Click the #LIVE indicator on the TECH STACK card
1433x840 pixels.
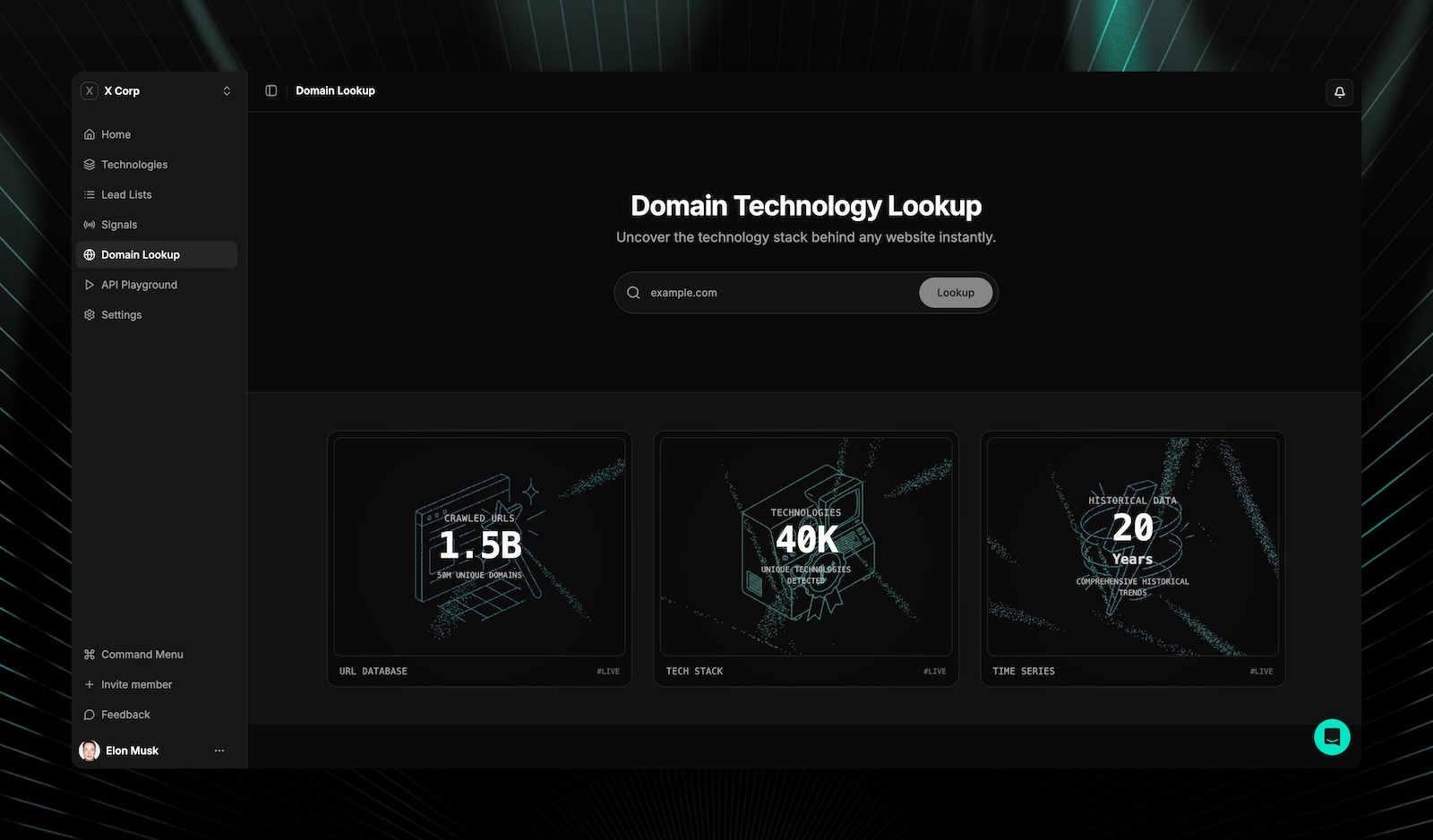pyautogui.click(x=933, y=671)
